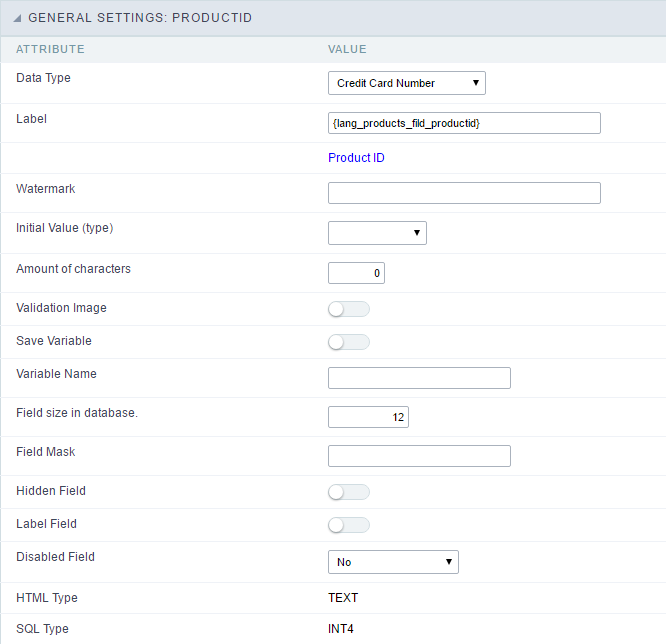666x644 pixels.
Task: Focus the Watermark text field
Action: pyautogui.click(x=464, y=193)
